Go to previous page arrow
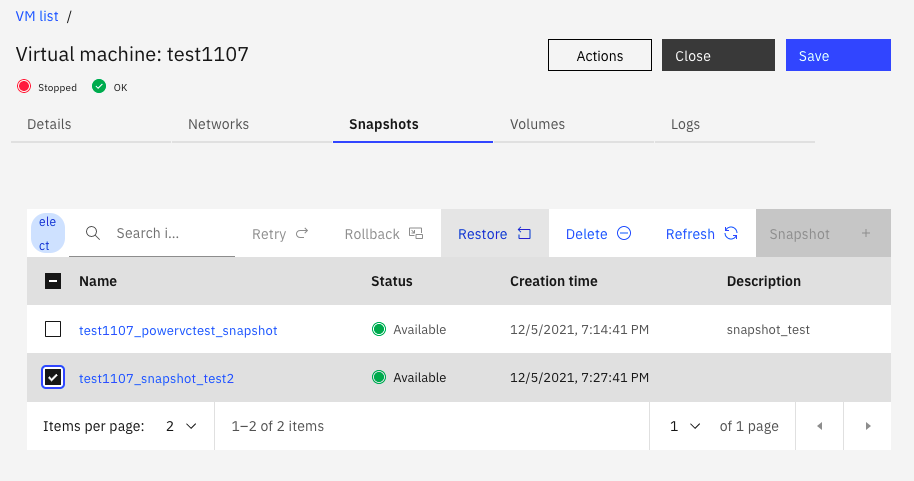 click(820, 426)
